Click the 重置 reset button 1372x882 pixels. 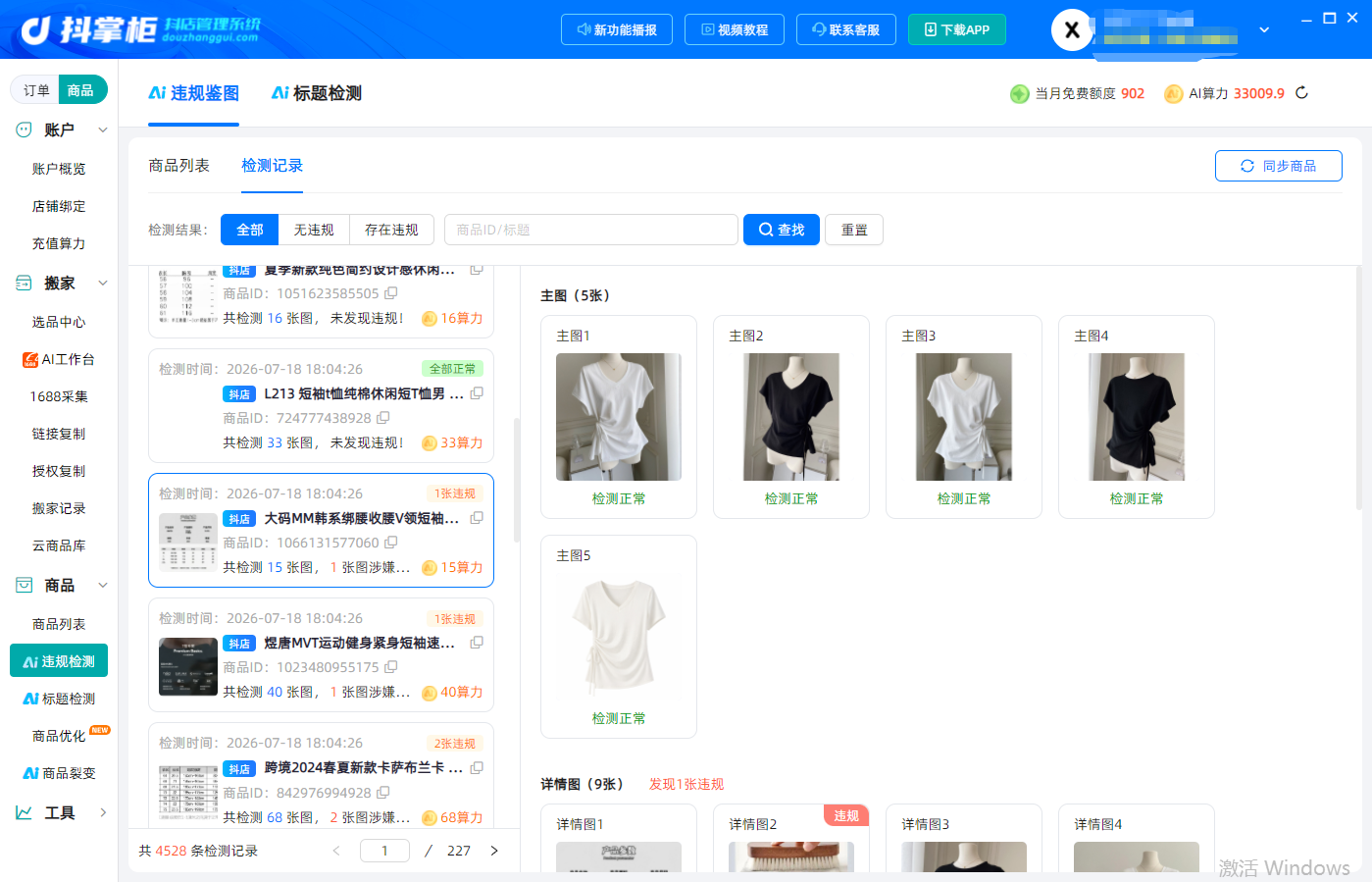point(854,230)
